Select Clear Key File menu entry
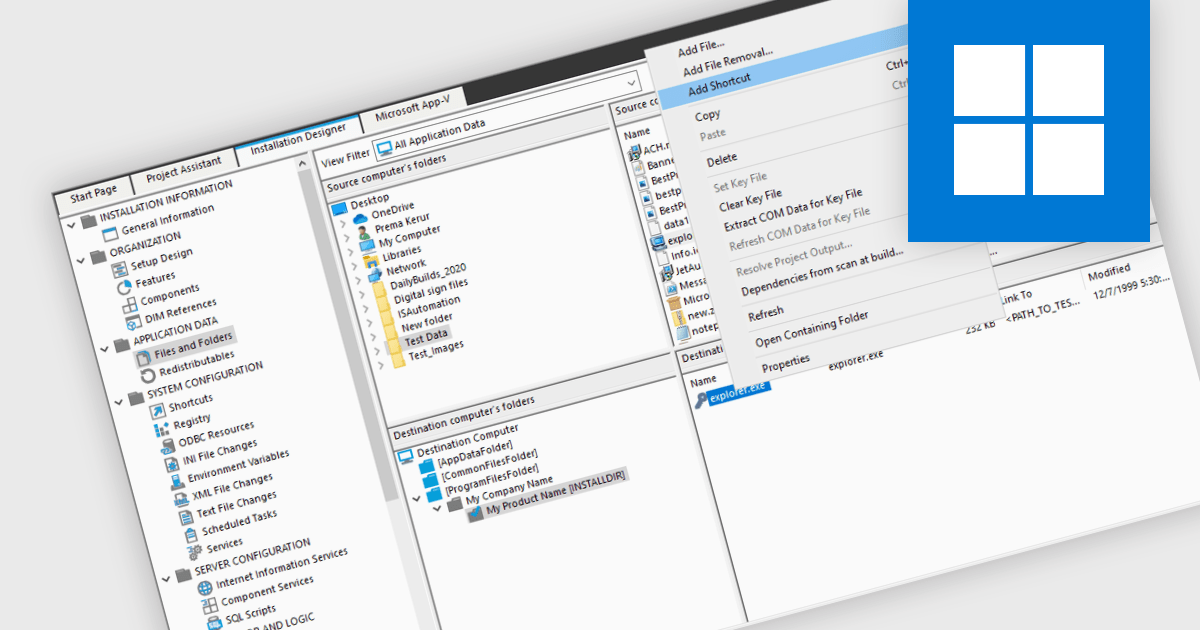 750,200
